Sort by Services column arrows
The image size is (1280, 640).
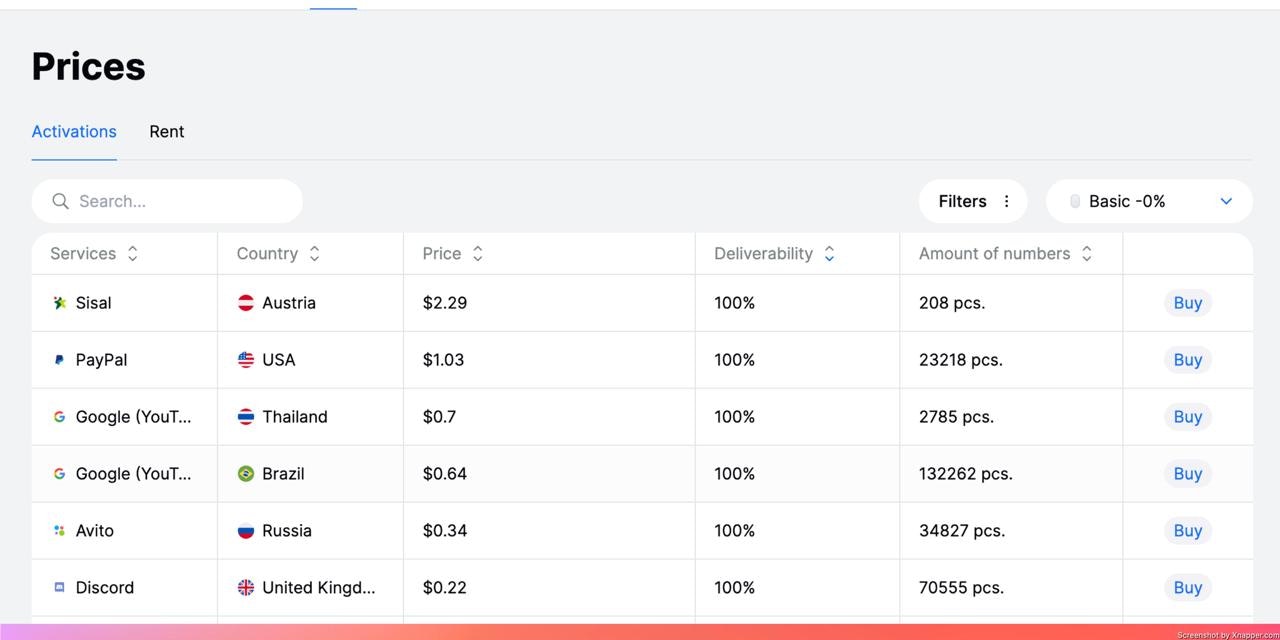pos(132,254)
